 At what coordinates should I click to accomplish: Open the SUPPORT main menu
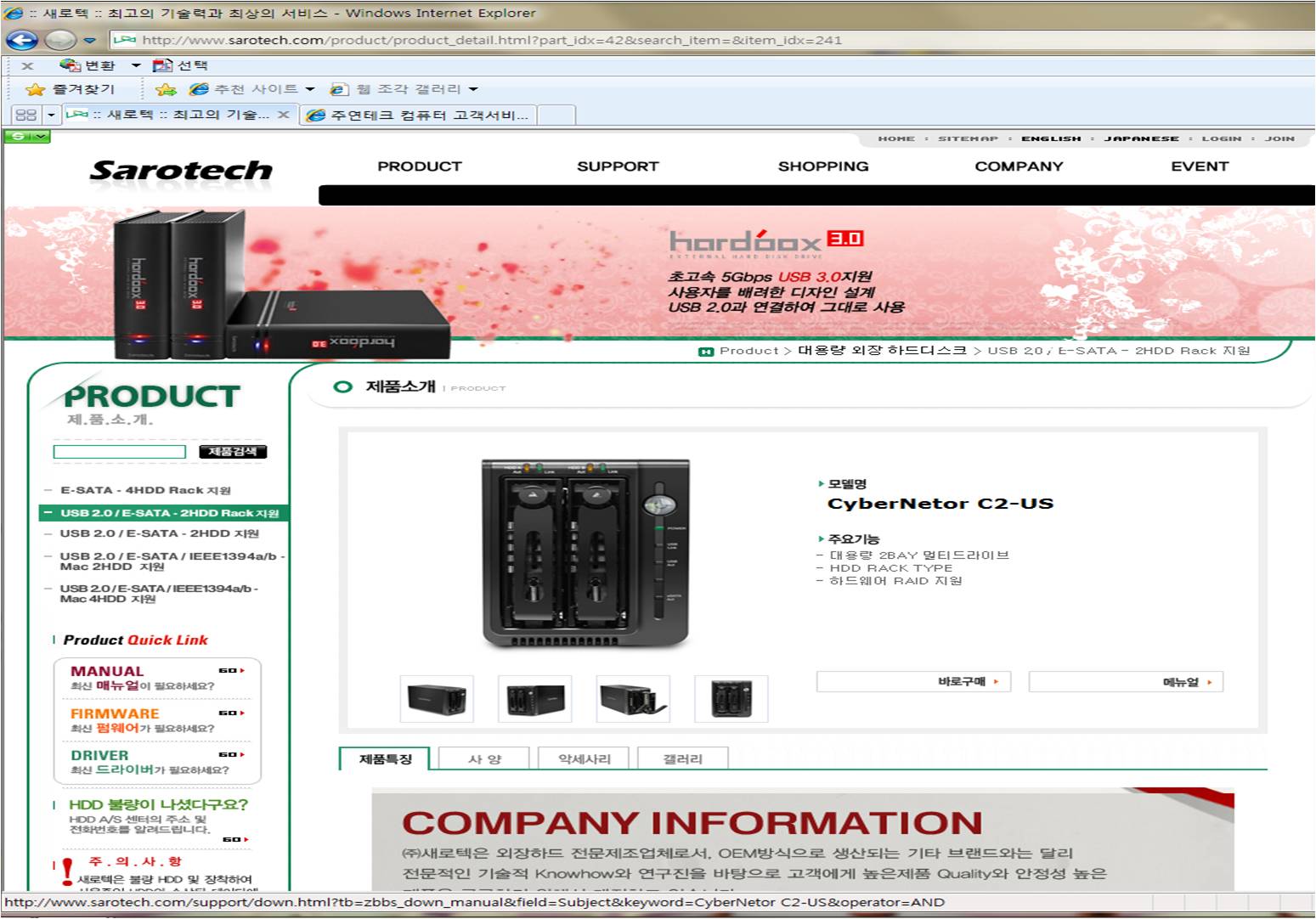pos(618,166)
